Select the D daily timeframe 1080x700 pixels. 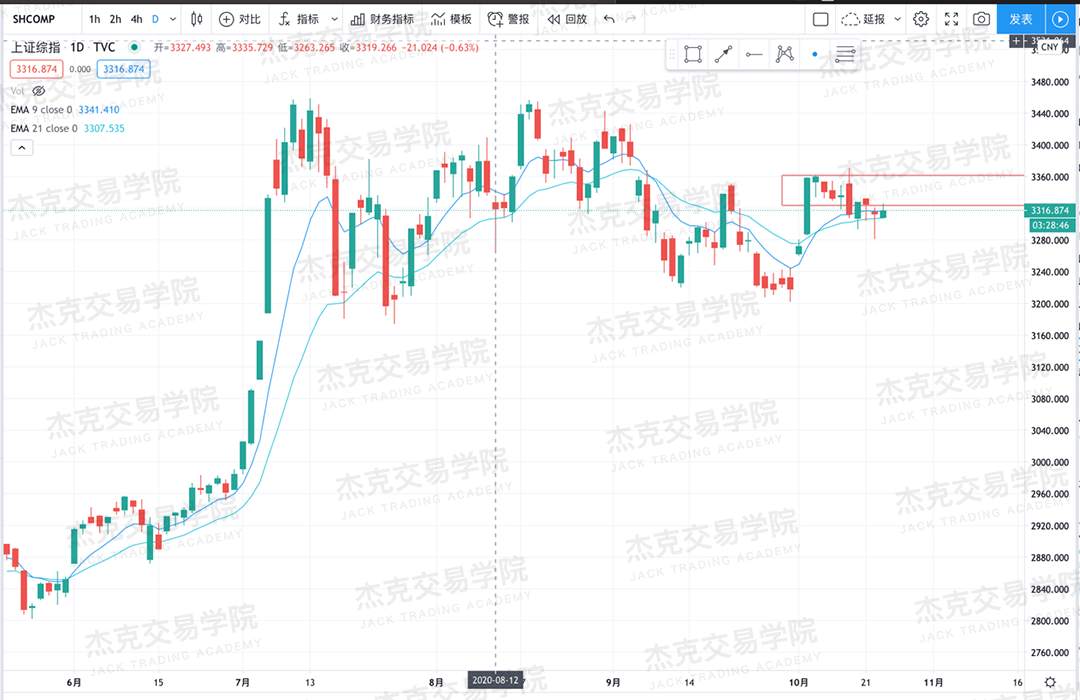coord(156,19)
